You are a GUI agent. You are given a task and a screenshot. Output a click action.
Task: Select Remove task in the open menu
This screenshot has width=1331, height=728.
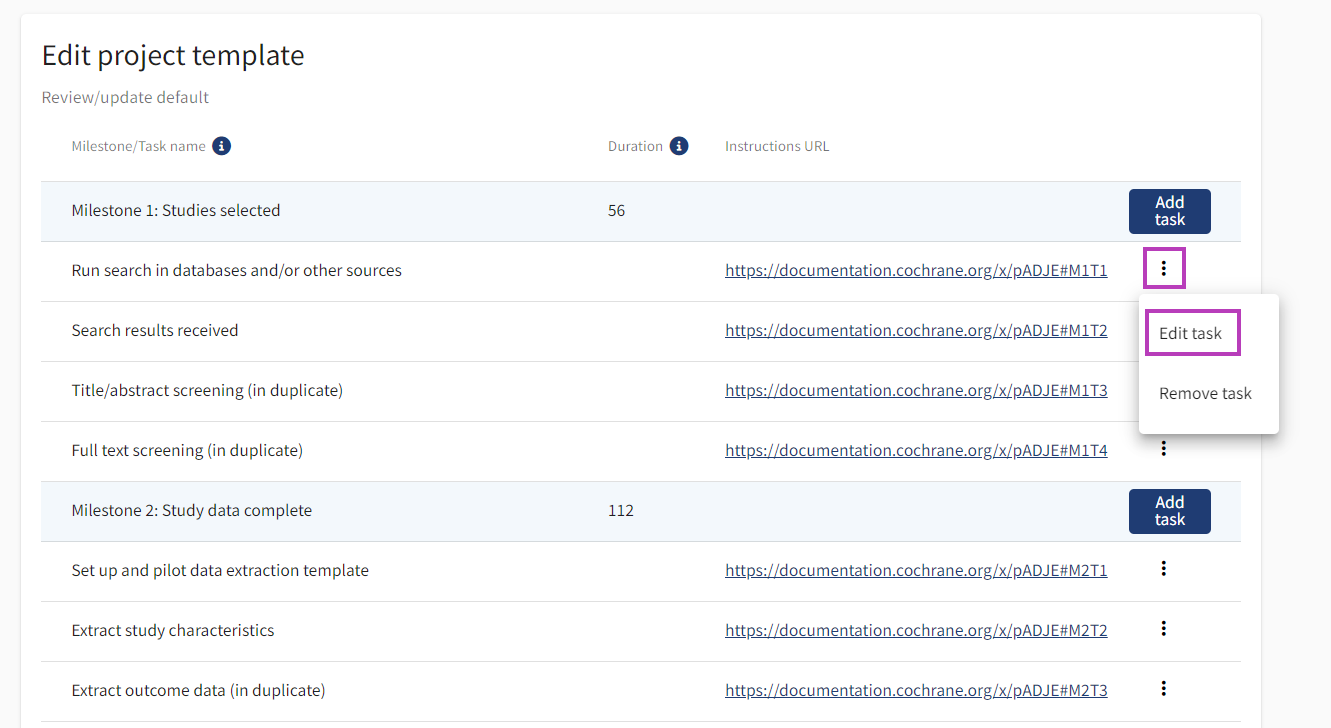click(x=1205, y=393)
